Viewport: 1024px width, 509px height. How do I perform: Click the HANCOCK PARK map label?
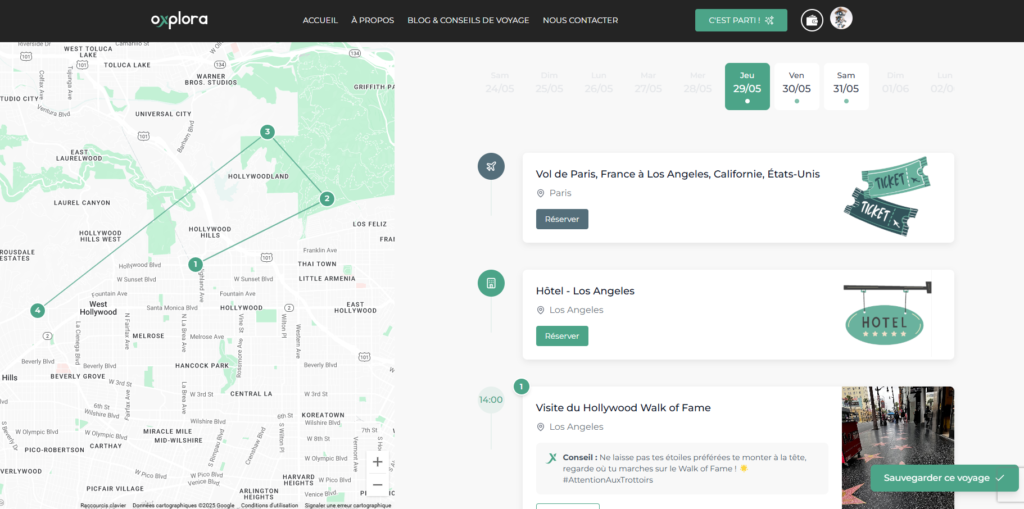pyautogui.click(x=202, y=366)
